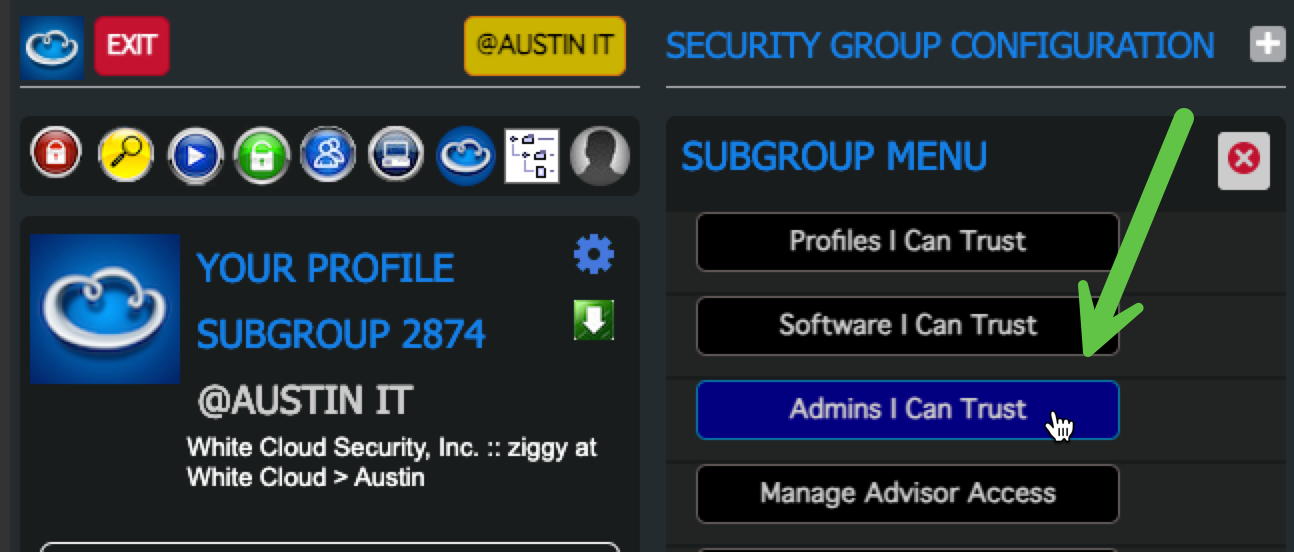Click the large profile cloud avatar
The width and height of the screenshot is (1294, 552).
click(x=105, y=309)
